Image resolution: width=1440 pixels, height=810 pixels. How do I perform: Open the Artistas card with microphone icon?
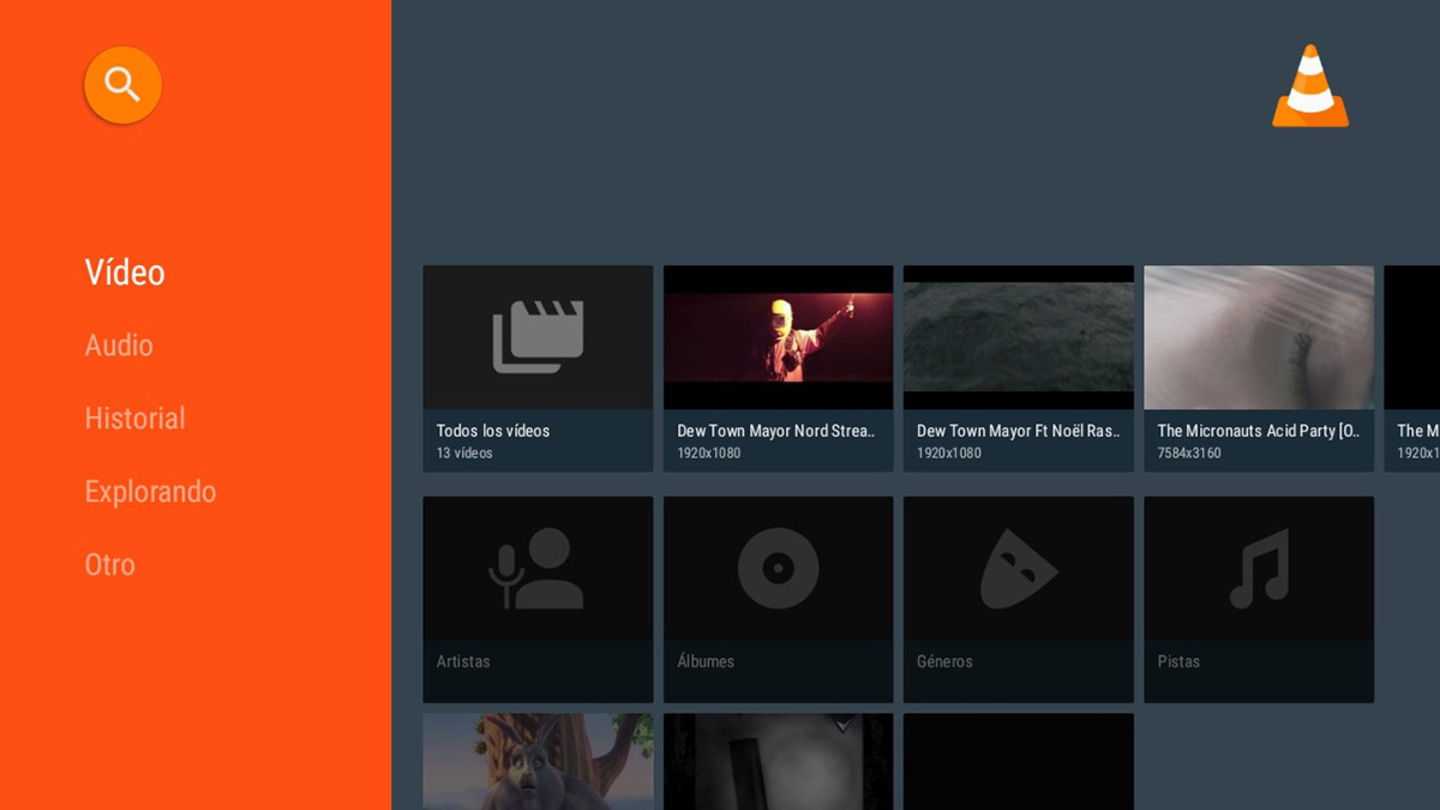537,567
